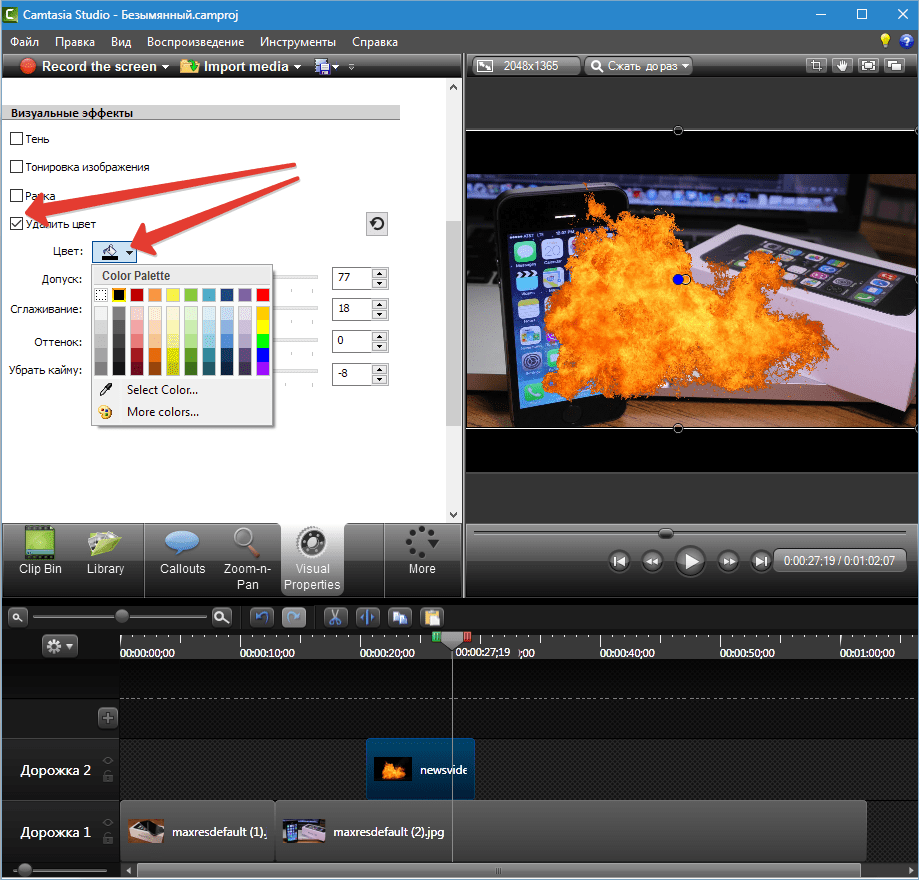Viewport: 919px width, 880px height.
Task: Enable the Тень checkbox
Action: (16, 139)
